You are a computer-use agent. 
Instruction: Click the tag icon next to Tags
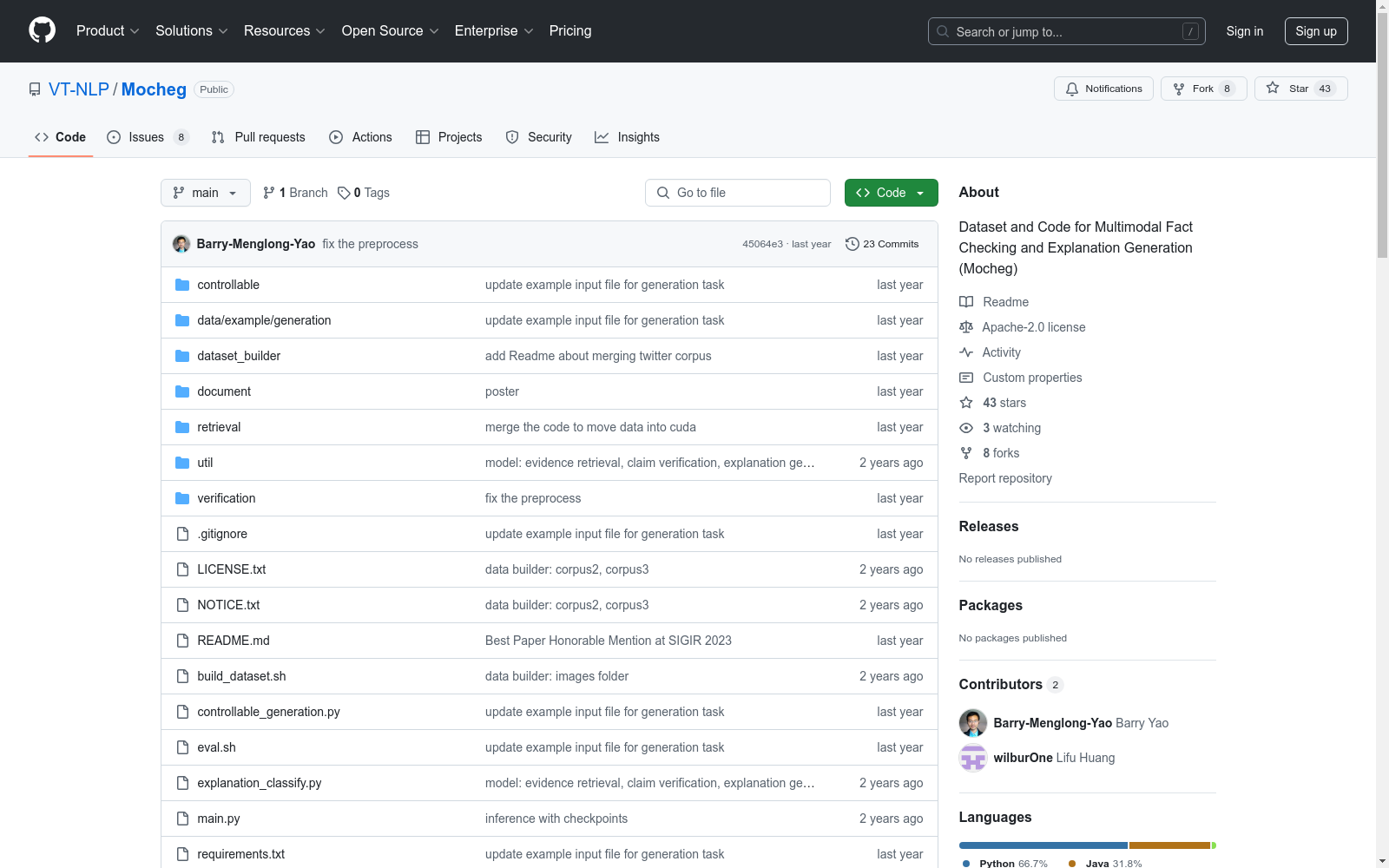coord(344,193)
